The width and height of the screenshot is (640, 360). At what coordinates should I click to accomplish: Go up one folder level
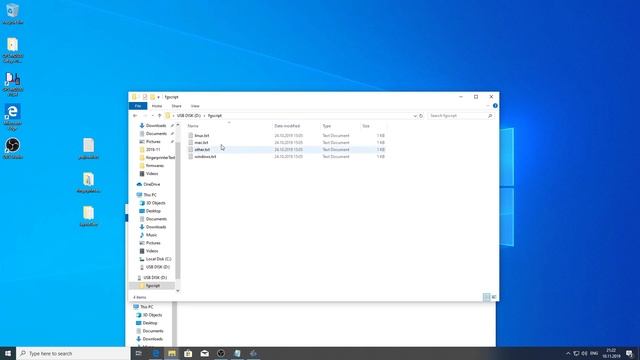160,116
